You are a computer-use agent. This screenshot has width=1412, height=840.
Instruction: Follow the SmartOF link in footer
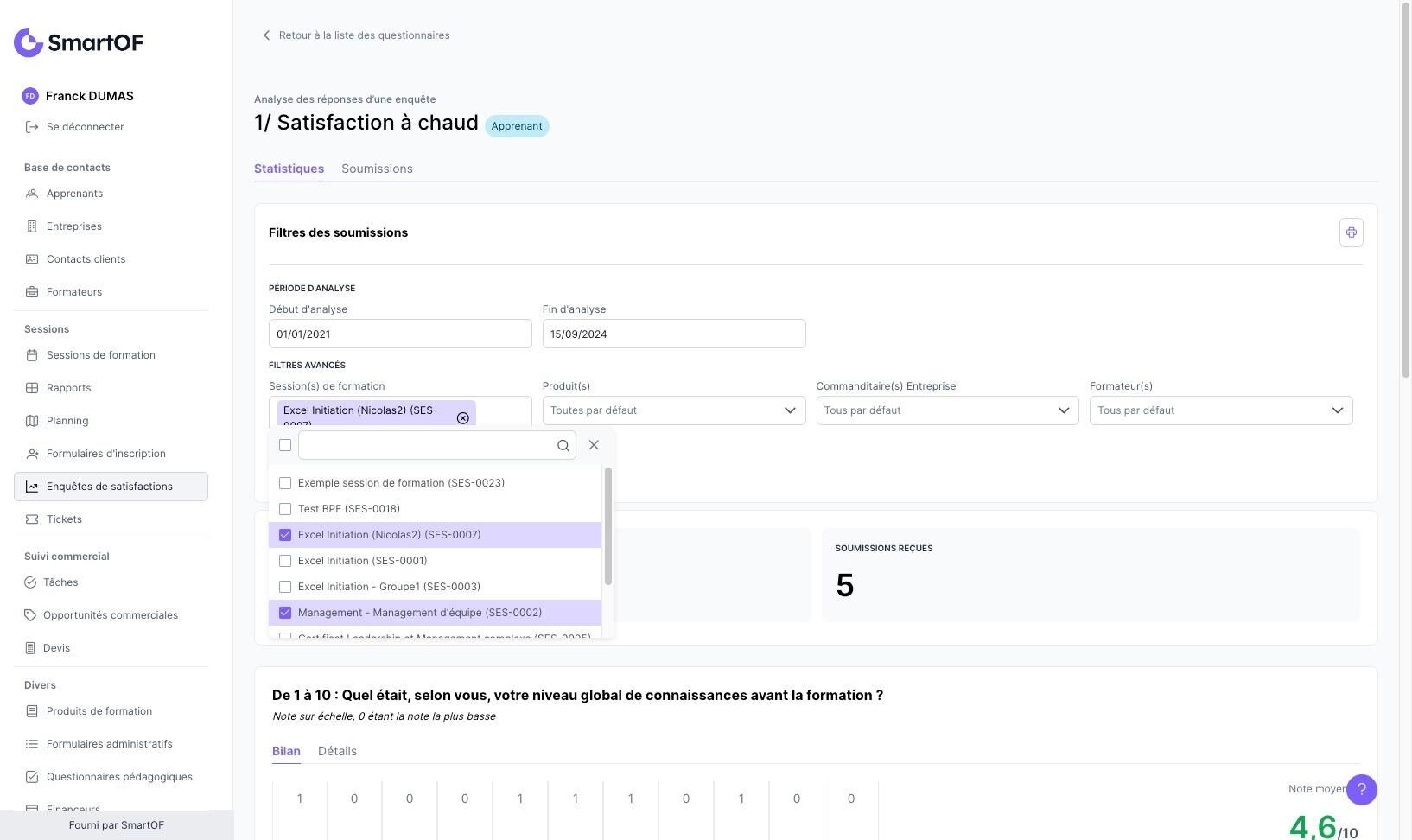143,825
